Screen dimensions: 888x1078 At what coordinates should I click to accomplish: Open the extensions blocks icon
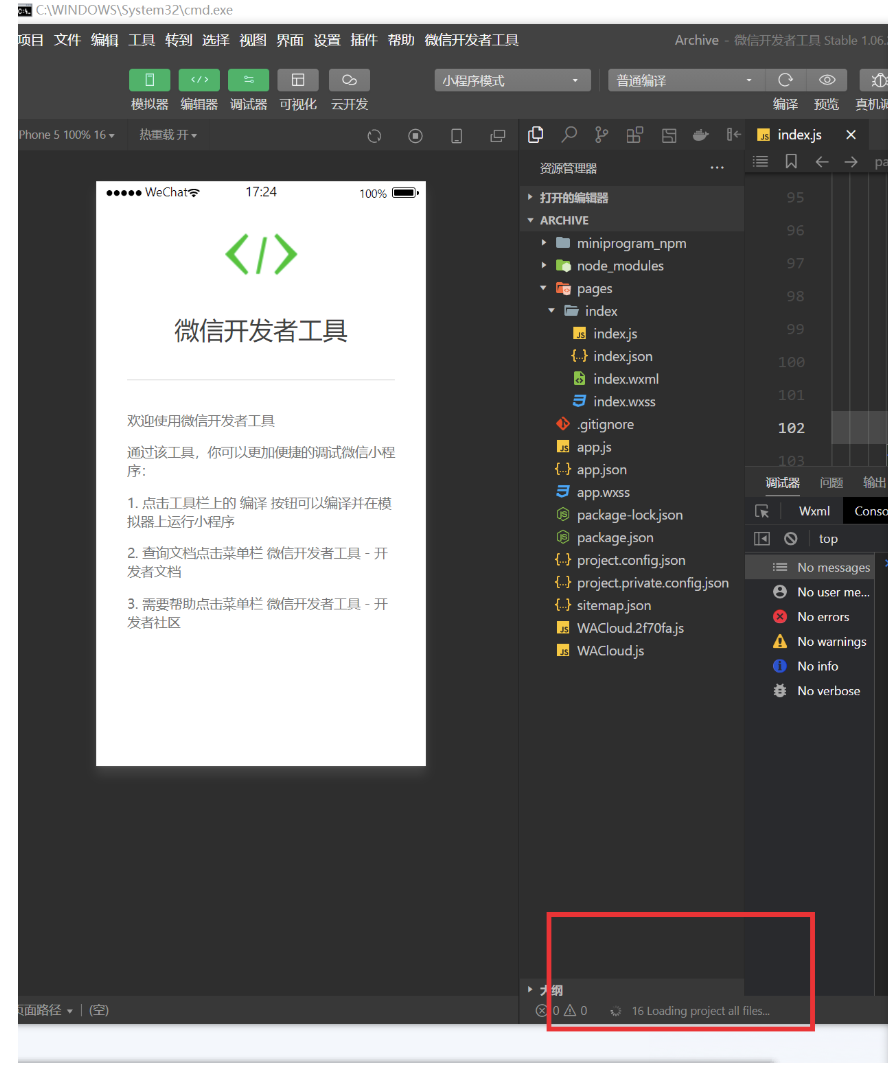coord(634,135)
